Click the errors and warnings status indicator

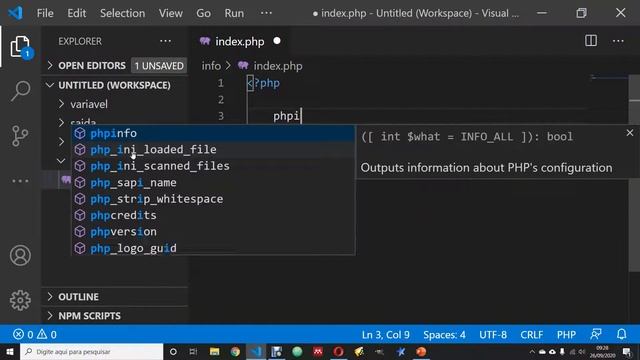coord(35,335)
